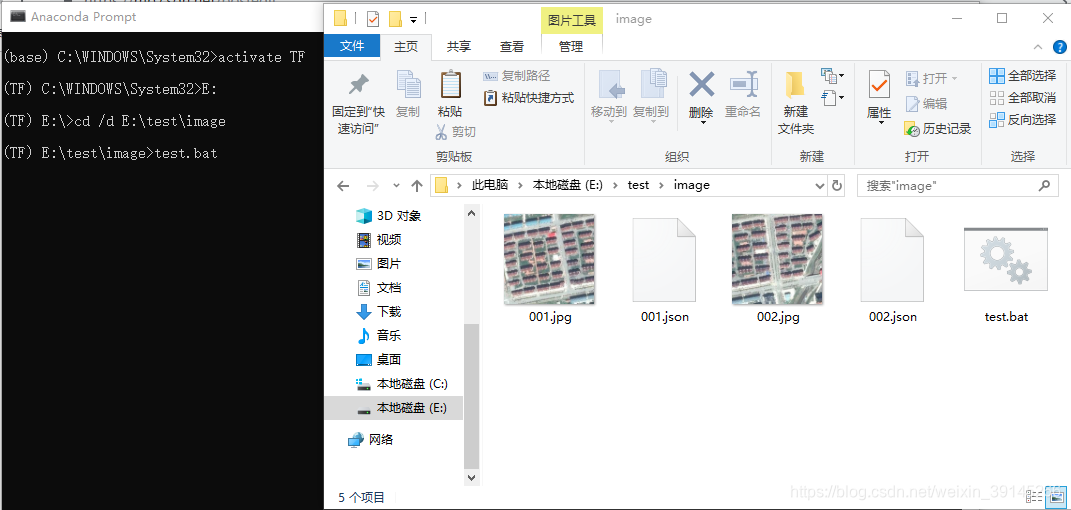The width and height of the screenshot is (1071, 510).
Task: Select Documents (文档) in navigation pane
Action: pyautogui.click(x=379, y=287)
